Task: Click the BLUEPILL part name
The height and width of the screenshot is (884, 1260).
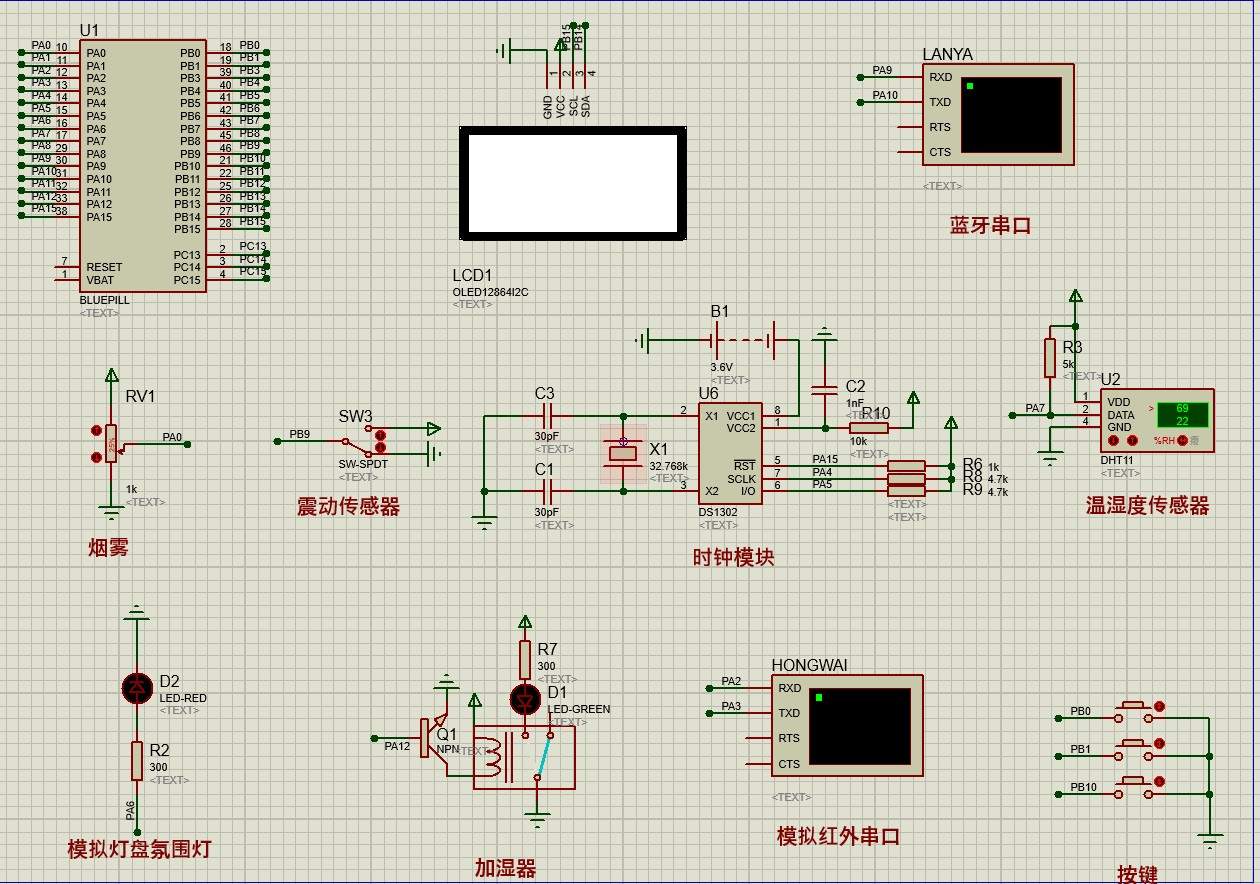Action: click(x=104, y=300)
